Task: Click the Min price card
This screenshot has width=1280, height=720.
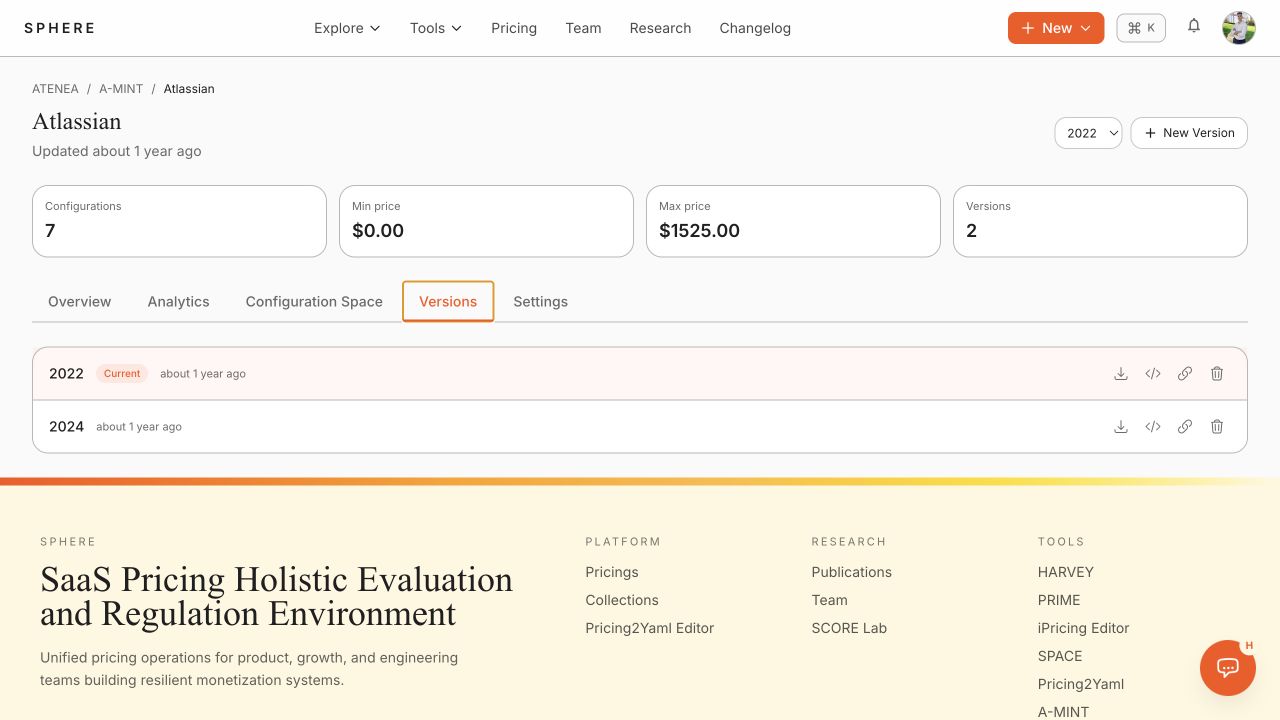Action: 486,221
